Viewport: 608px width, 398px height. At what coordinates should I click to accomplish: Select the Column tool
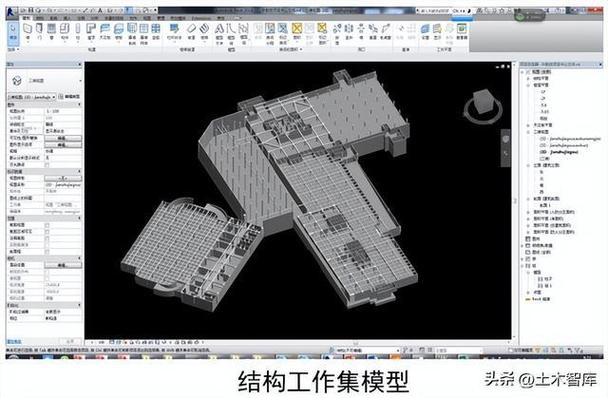(78, 31)
